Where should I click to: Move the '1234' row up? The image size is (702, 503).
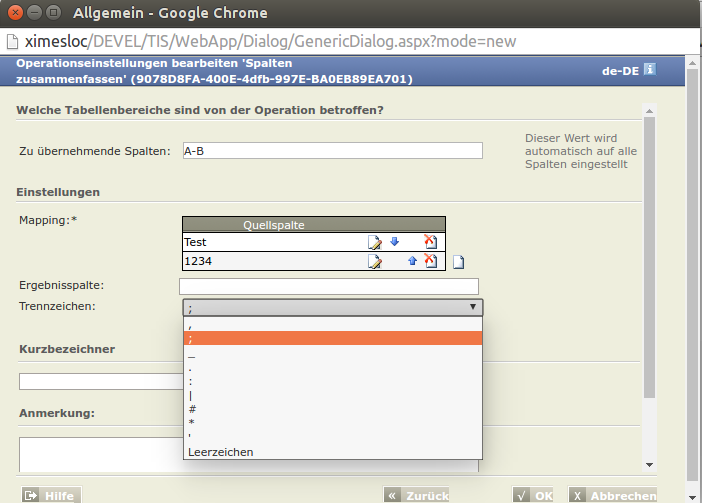point(412,261)
